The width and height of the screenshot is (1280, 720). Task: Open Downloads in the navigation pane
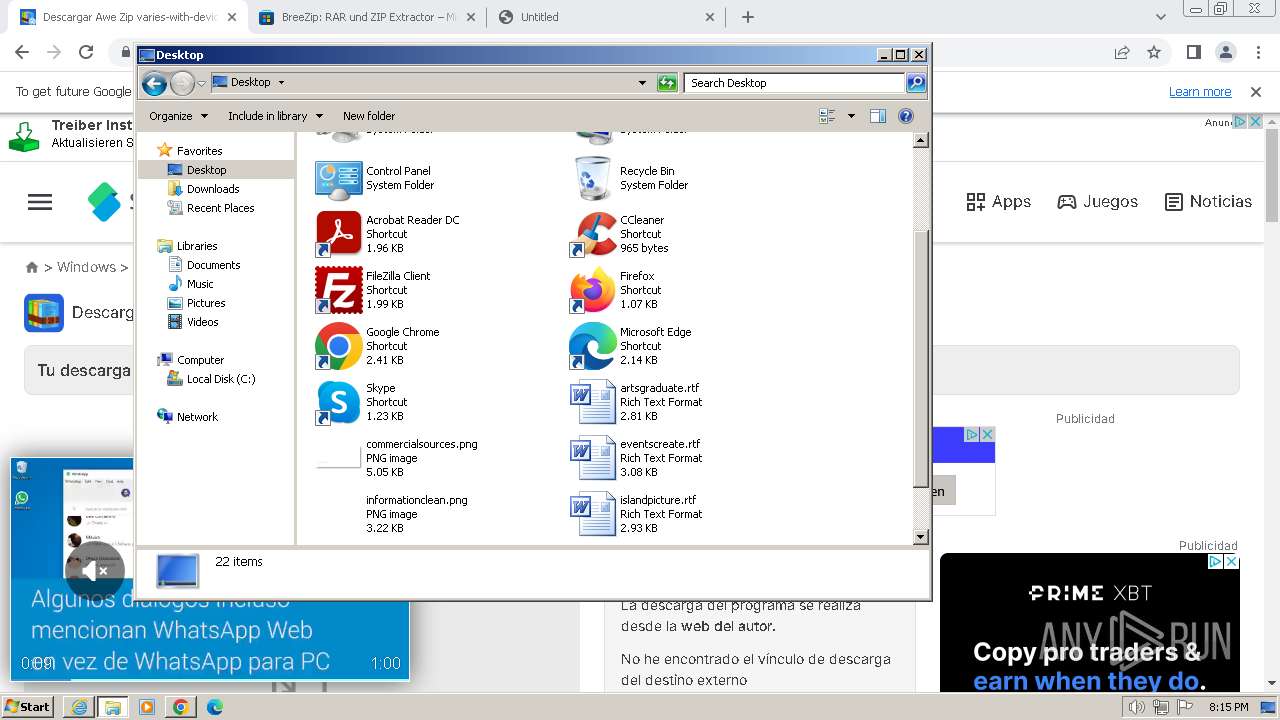[x=213, y=189]
